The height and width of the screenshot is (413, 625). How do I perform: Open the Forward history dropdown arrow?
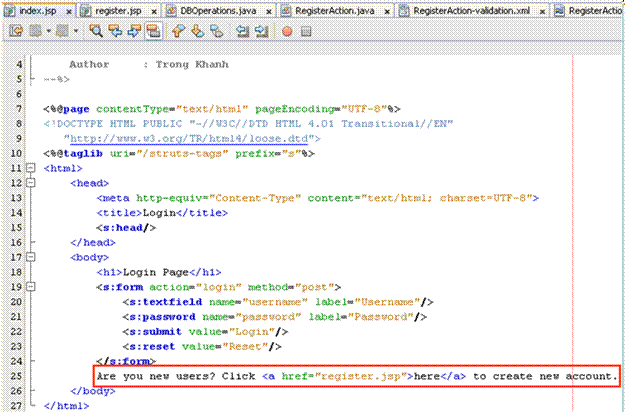[75, 31]
